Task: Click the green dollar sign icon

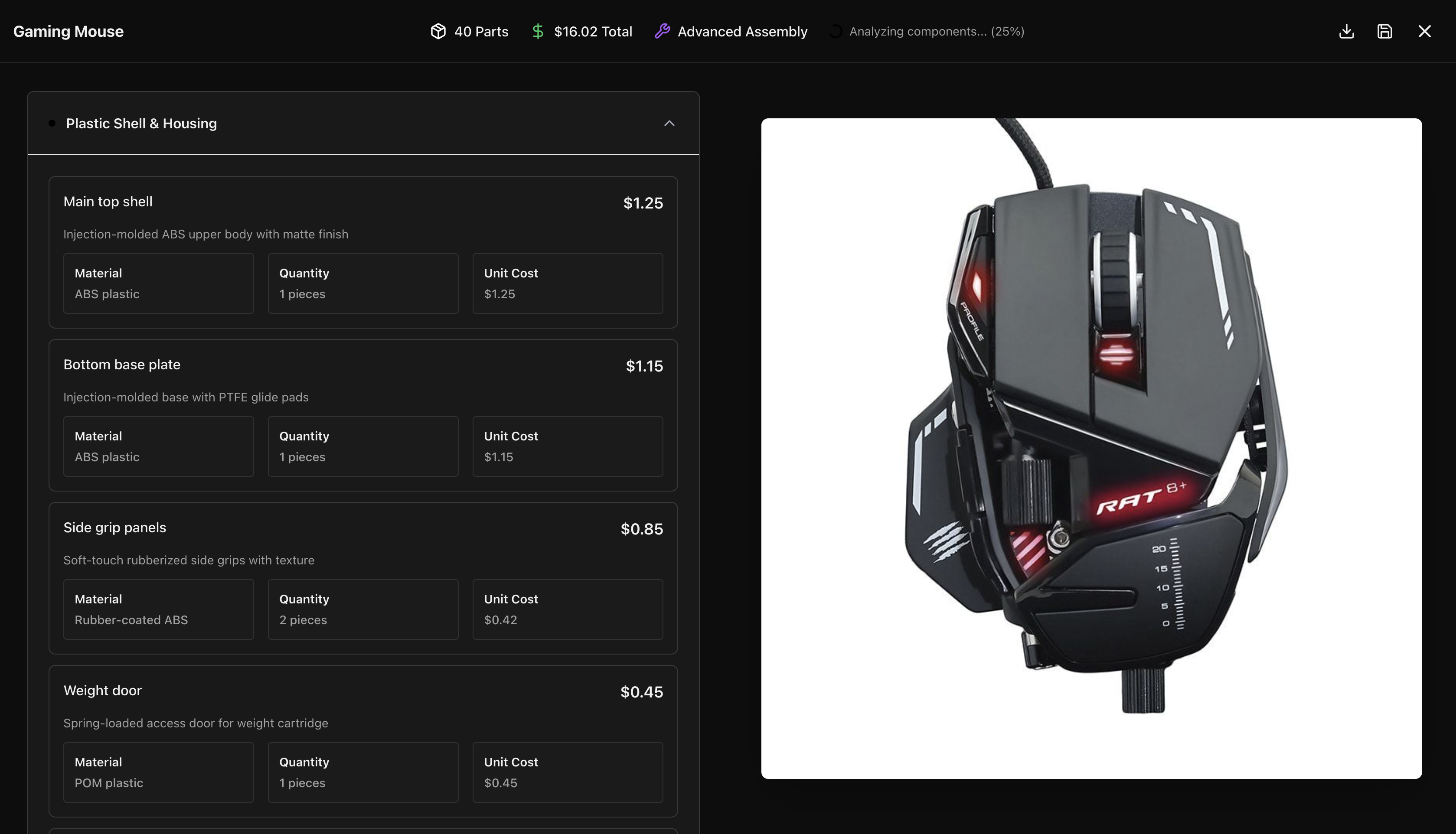Action: (x=537, y=31)
